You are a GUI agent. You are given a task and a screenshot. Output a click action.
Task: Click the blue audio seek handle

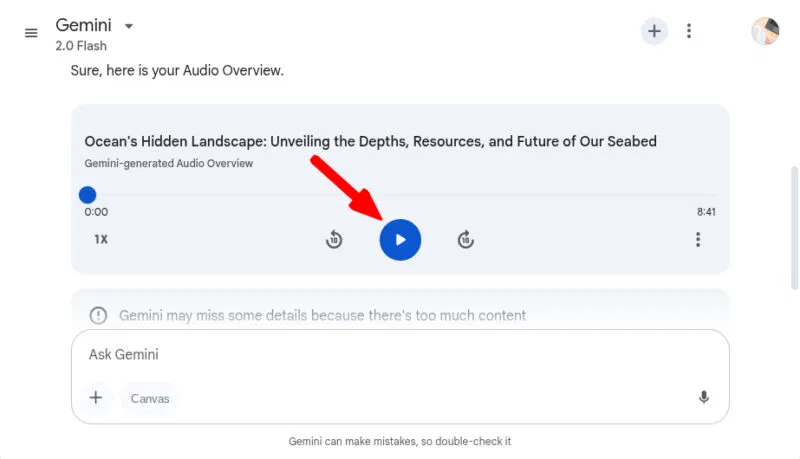87,195
